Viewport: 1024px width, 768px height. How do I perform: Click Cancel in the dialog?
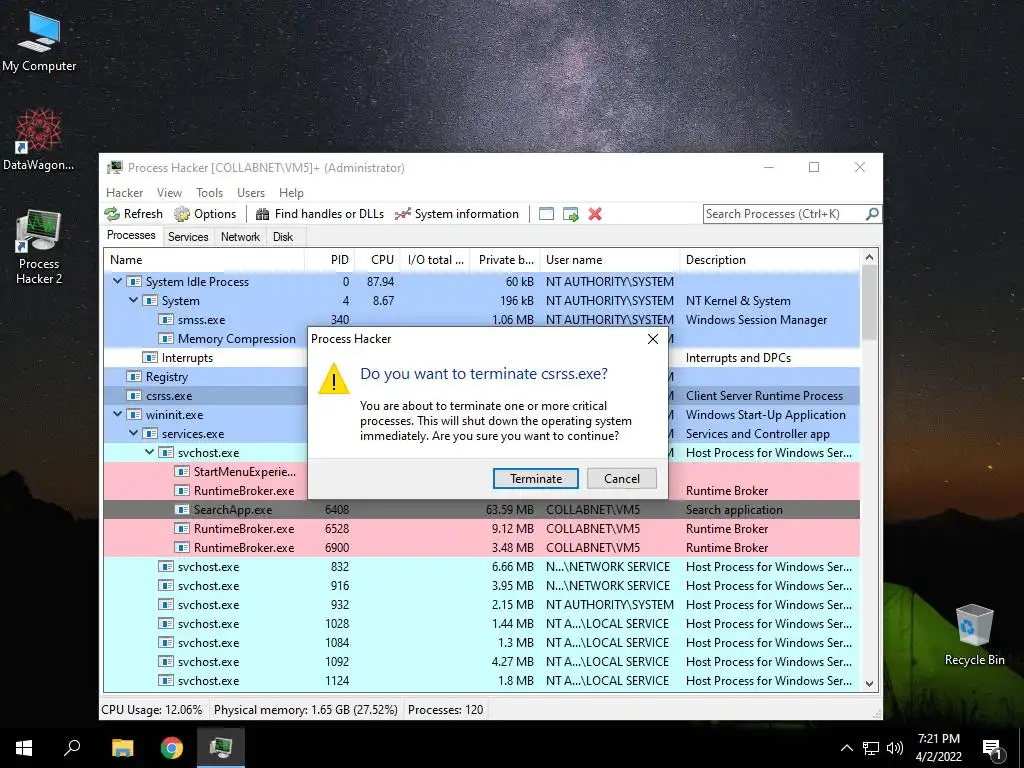622,479
